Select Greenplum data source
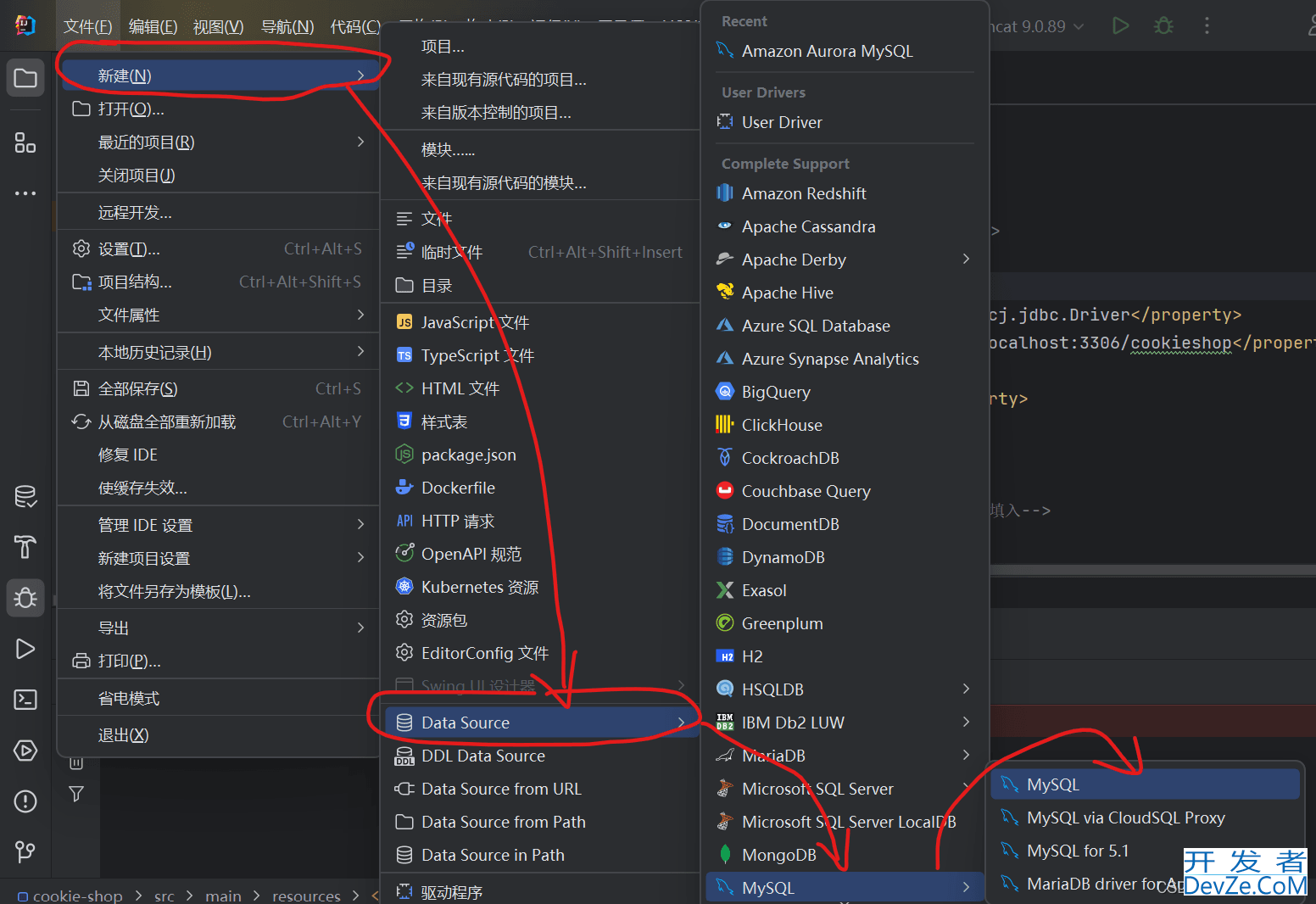The width and height of the screenshot is (1316, 904). (x=845, y=623)
